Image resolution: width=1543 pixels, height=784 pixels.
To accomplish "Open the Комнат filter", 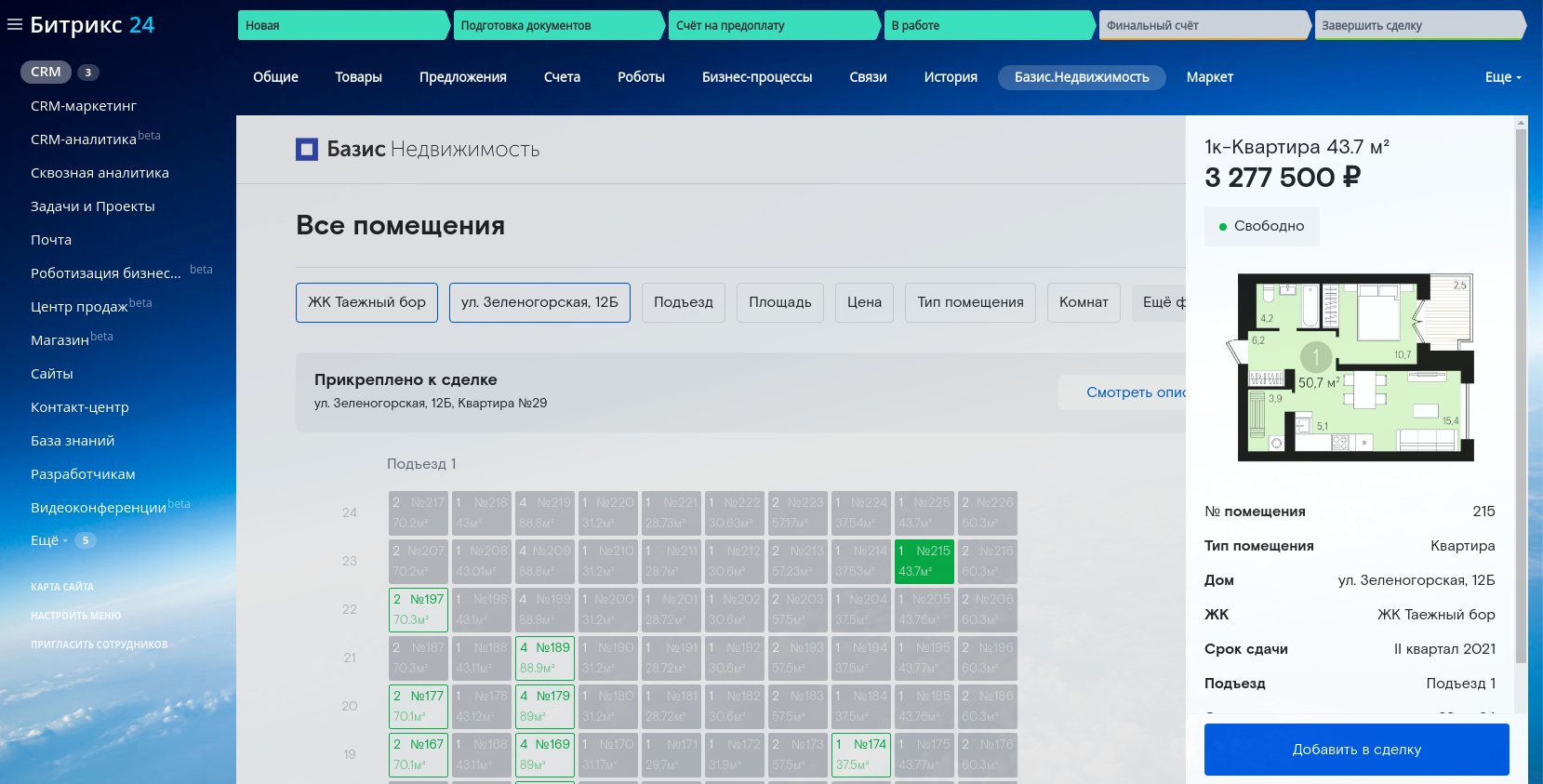I will (1084, 302).
